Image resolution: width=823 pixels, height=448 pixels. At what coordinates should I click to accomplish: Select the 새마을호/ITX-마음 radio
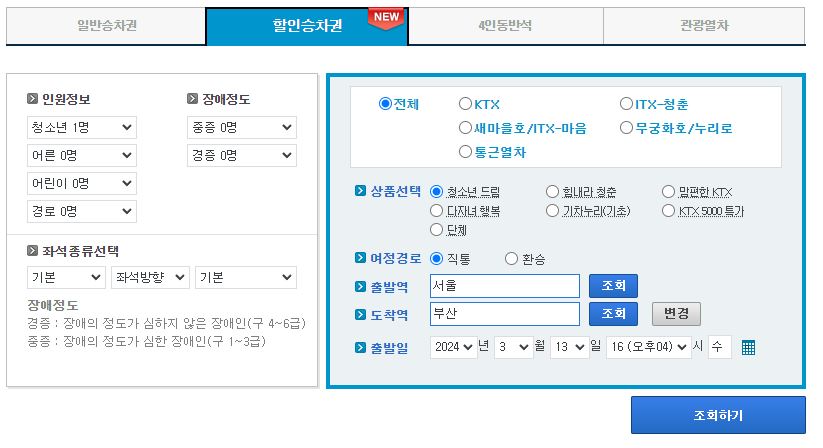tap(465, 127)
